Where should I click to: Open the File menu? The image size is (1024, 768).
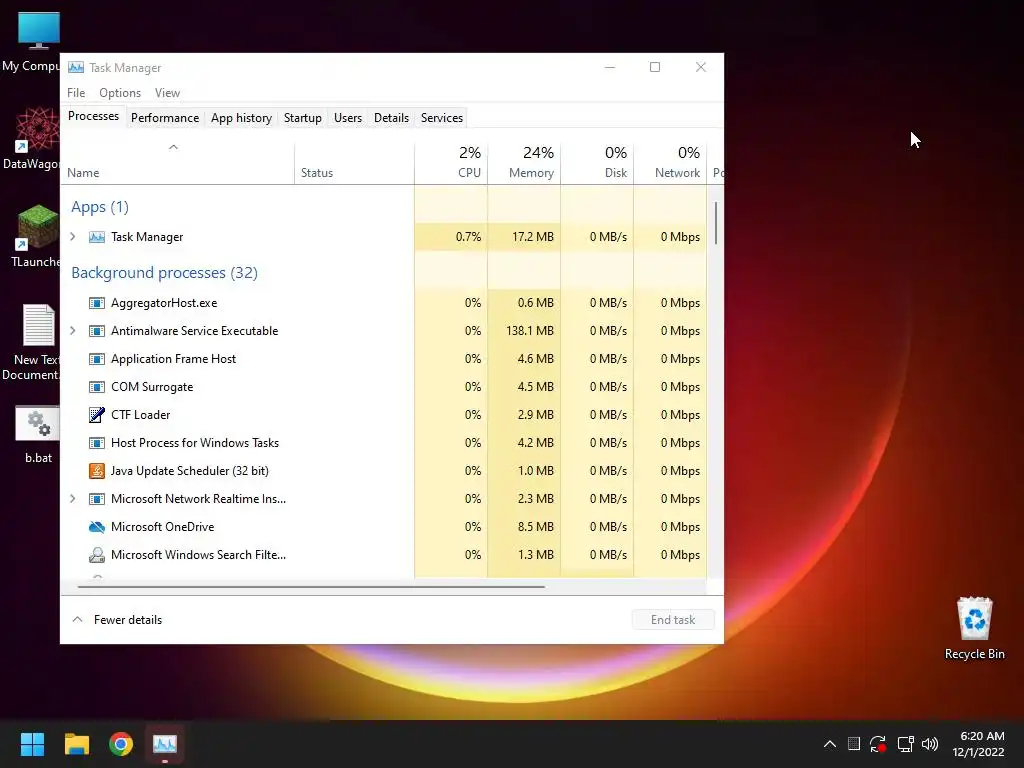76,93
